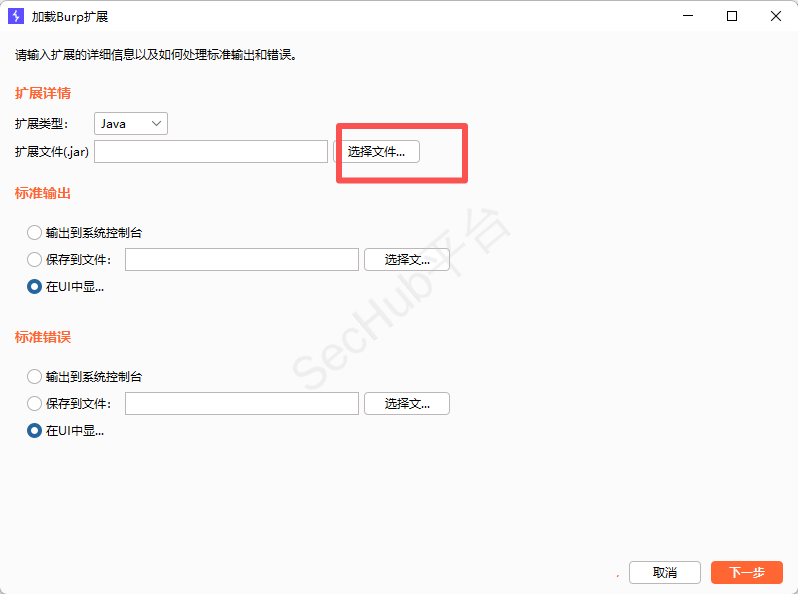This screenshot has width=798, height=594.
Task: Select 在UI中显示 radio under 标准错误
Action: 35,431
